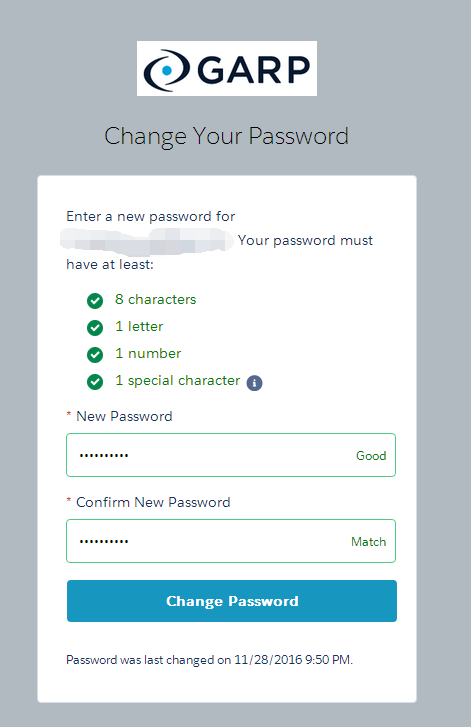
Task: Submit with the Change Password button
Action: click(232, 601)
